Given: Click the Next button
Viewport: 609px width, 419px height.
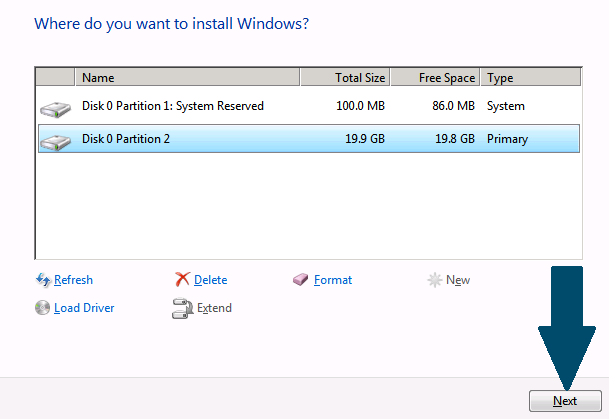Looking at the screenshot, I should [x=565, y=401].
